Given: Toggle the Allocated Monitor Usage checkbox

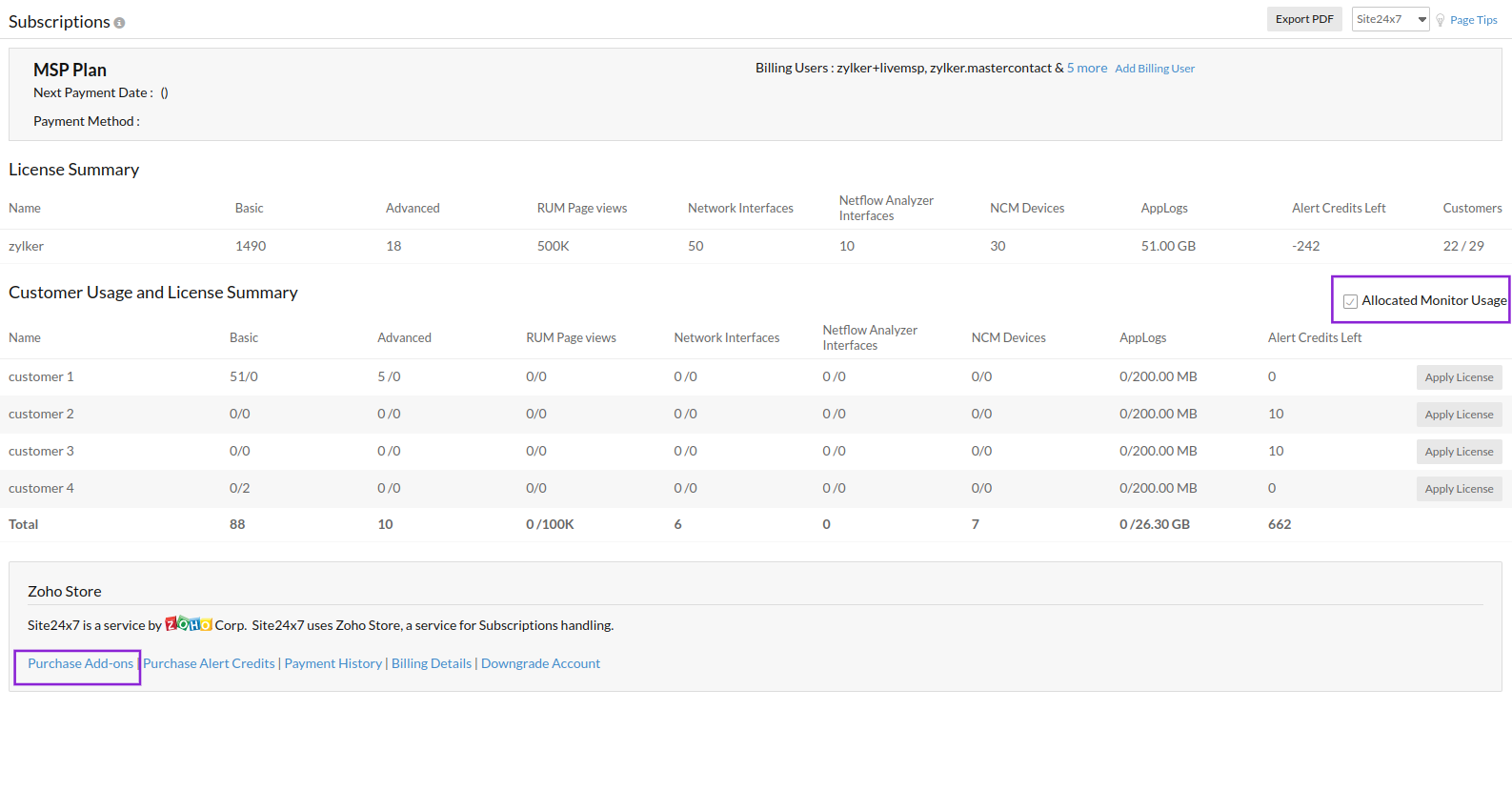Looking at the screenshot, I should coord(1350,301).
